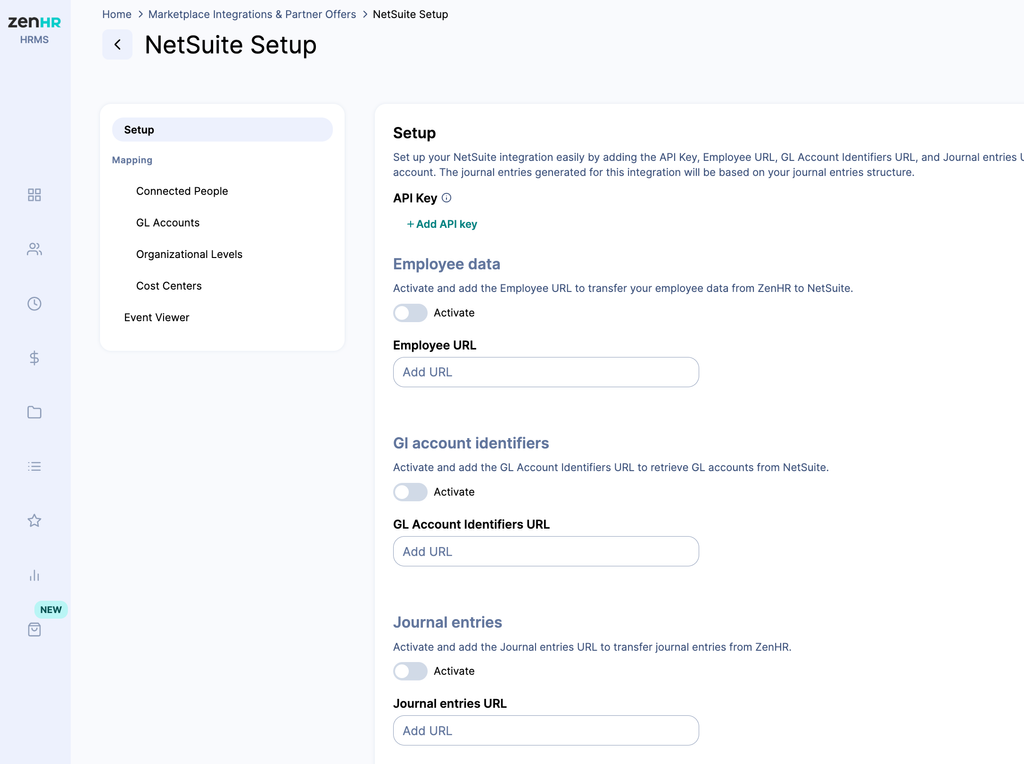Viewport: 1024px width, 764px height.
Task: Click the Employee data heading
Action: [x=447, y=264]
